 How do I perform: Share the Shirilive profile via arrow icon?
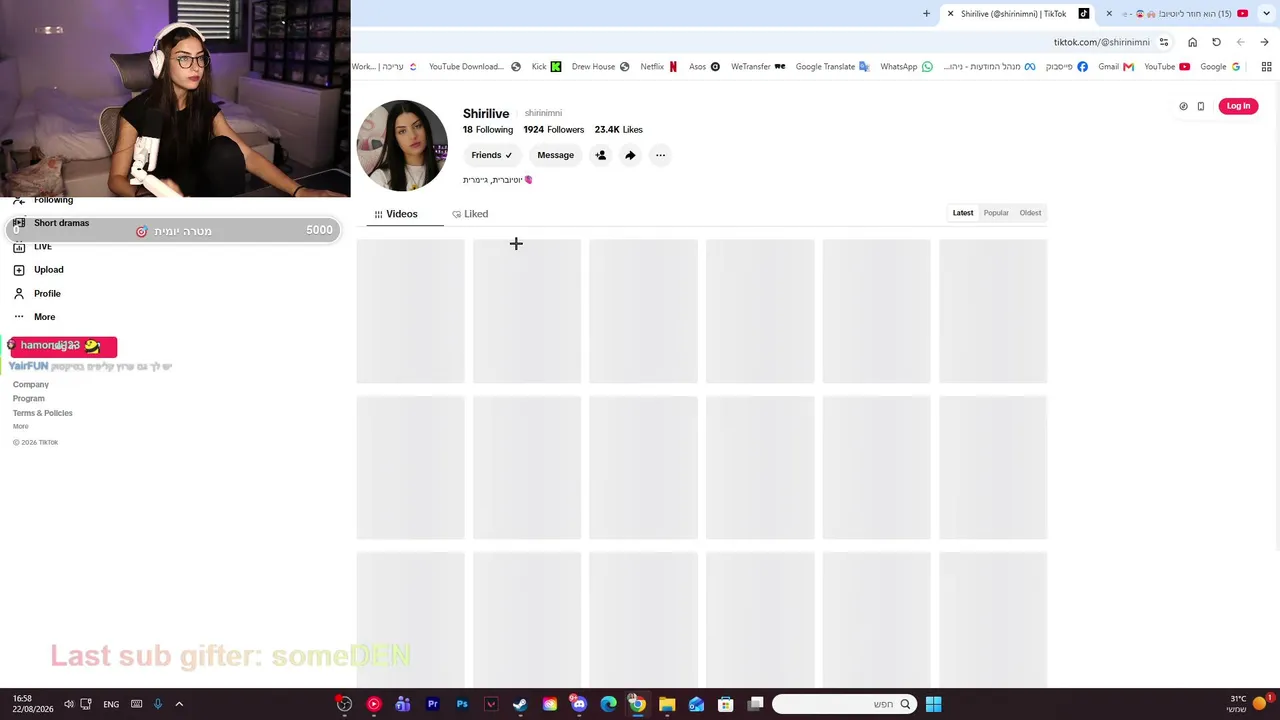click(630, 155)
